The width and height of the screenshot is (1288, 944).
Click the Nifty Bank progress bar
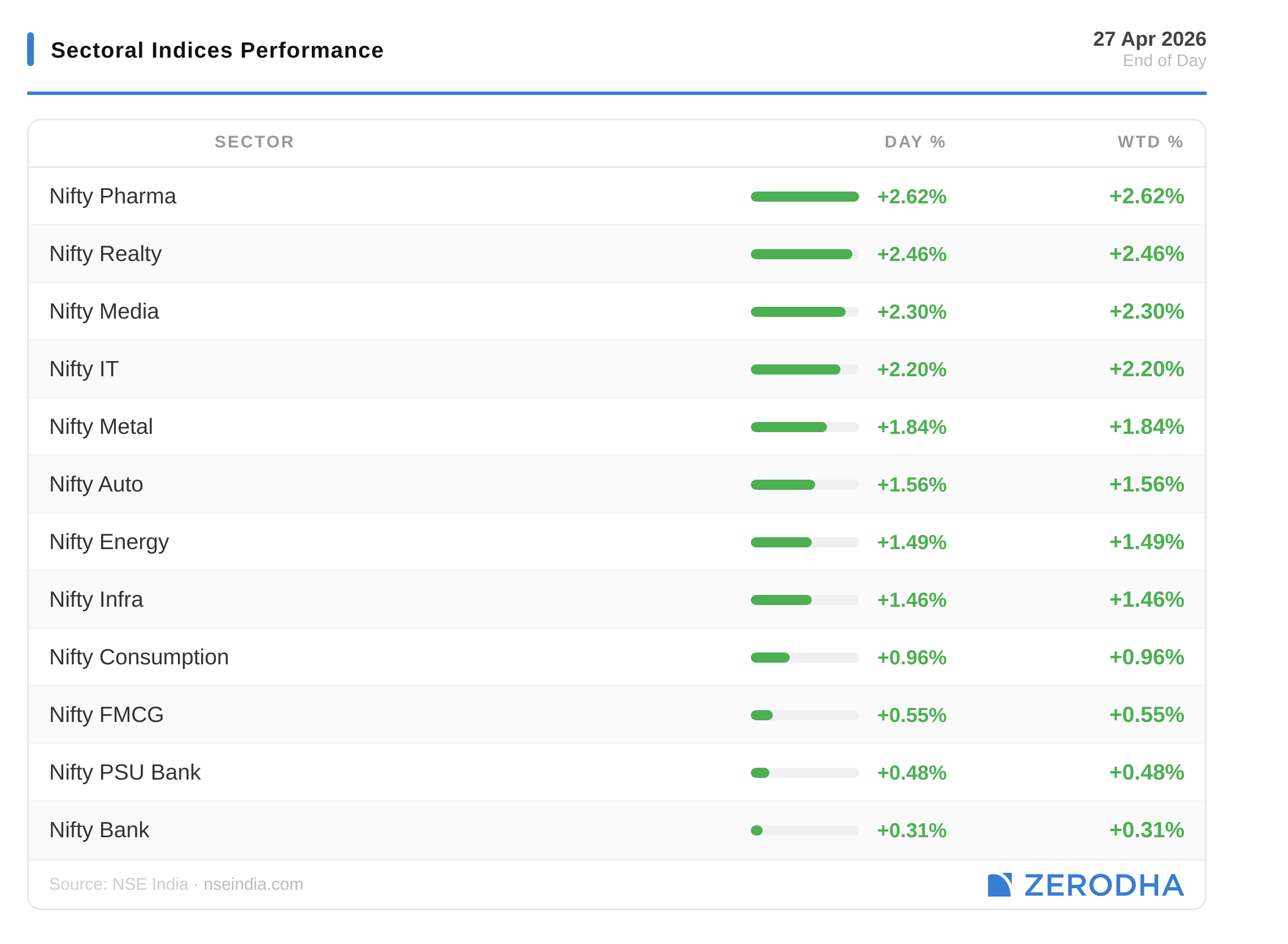coord(804,830)
